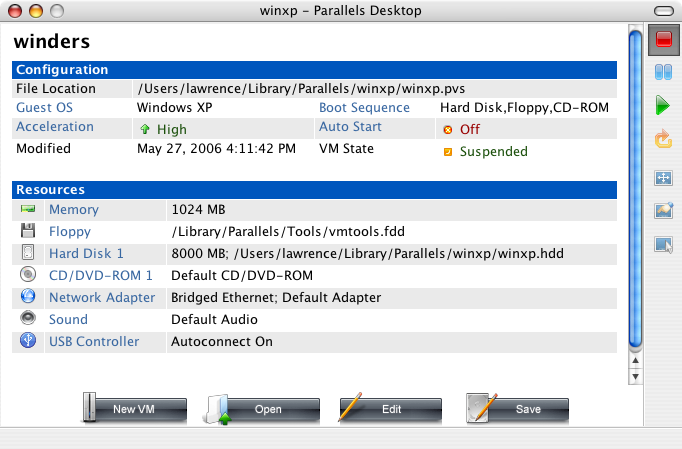This screenshot has height=449, width=682.
Task: Click the CD/DVD-ROM 1 link
Action: click(x=101, y=275)
